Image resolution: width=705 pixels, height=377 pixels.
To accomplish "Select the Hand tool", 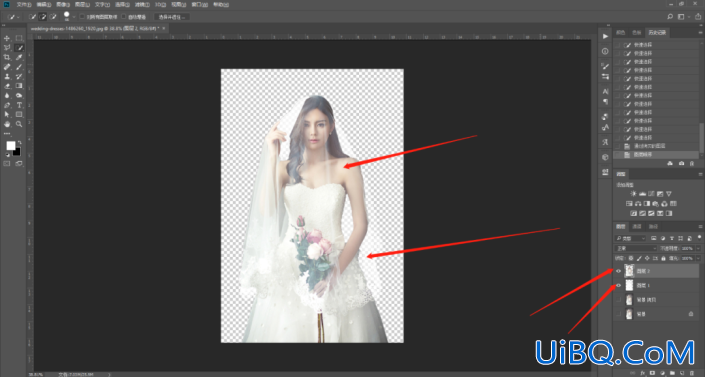I will click(x=7, y=124).
